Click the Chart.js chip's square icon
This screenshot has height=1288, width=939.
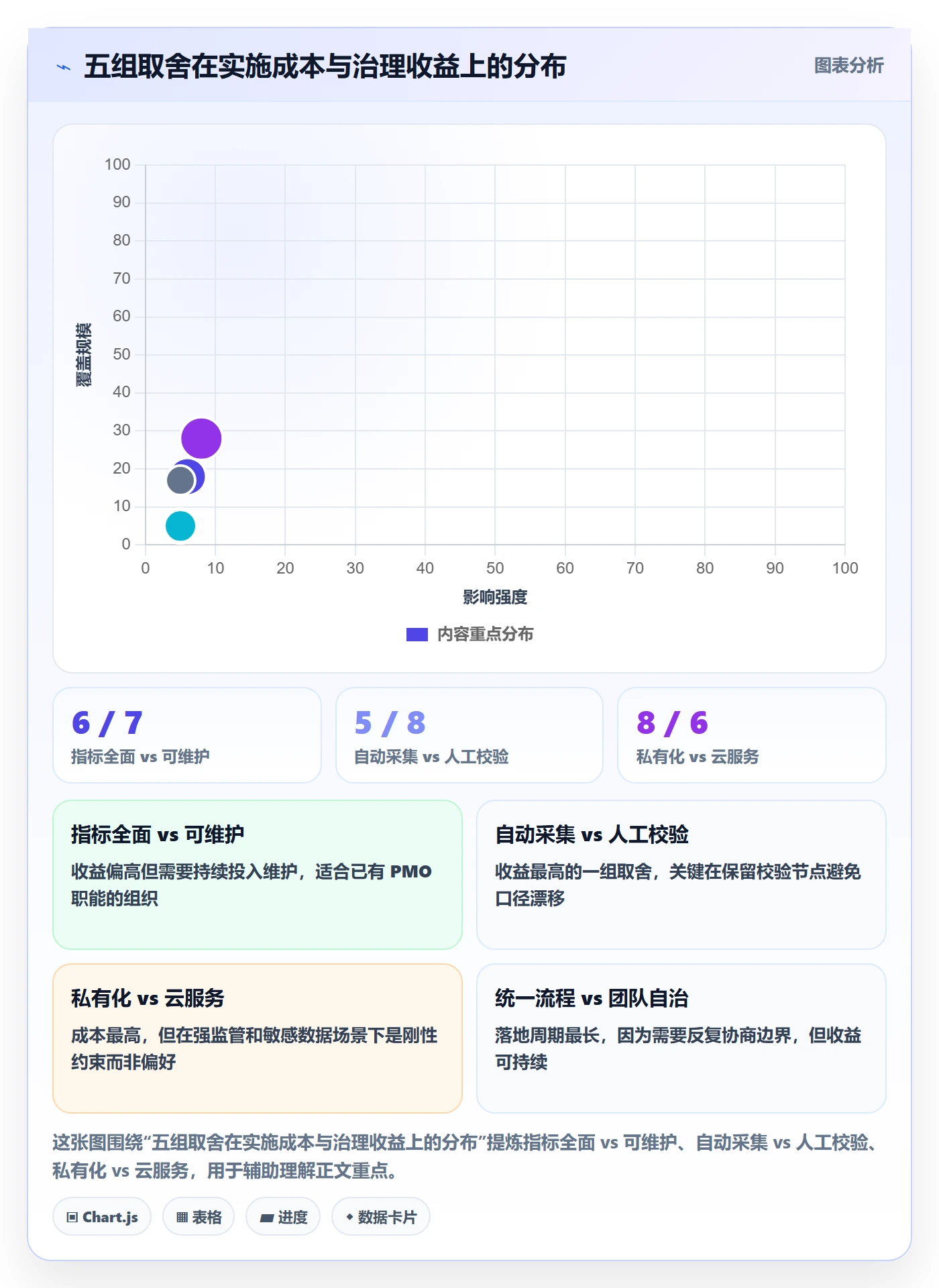point(72,1218)
